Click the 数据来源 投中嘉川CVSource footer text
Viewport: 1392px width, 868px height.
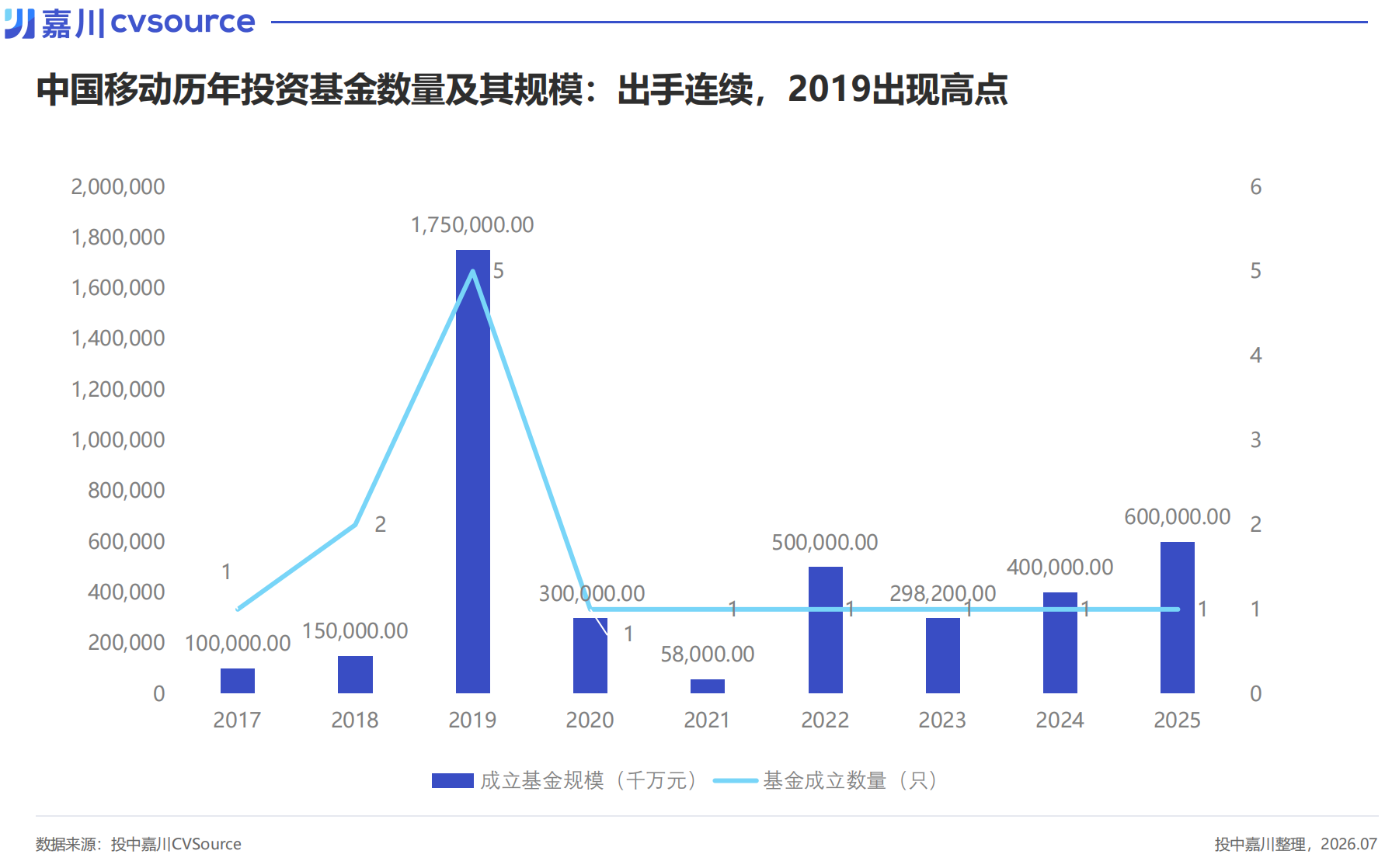(138, 844)
